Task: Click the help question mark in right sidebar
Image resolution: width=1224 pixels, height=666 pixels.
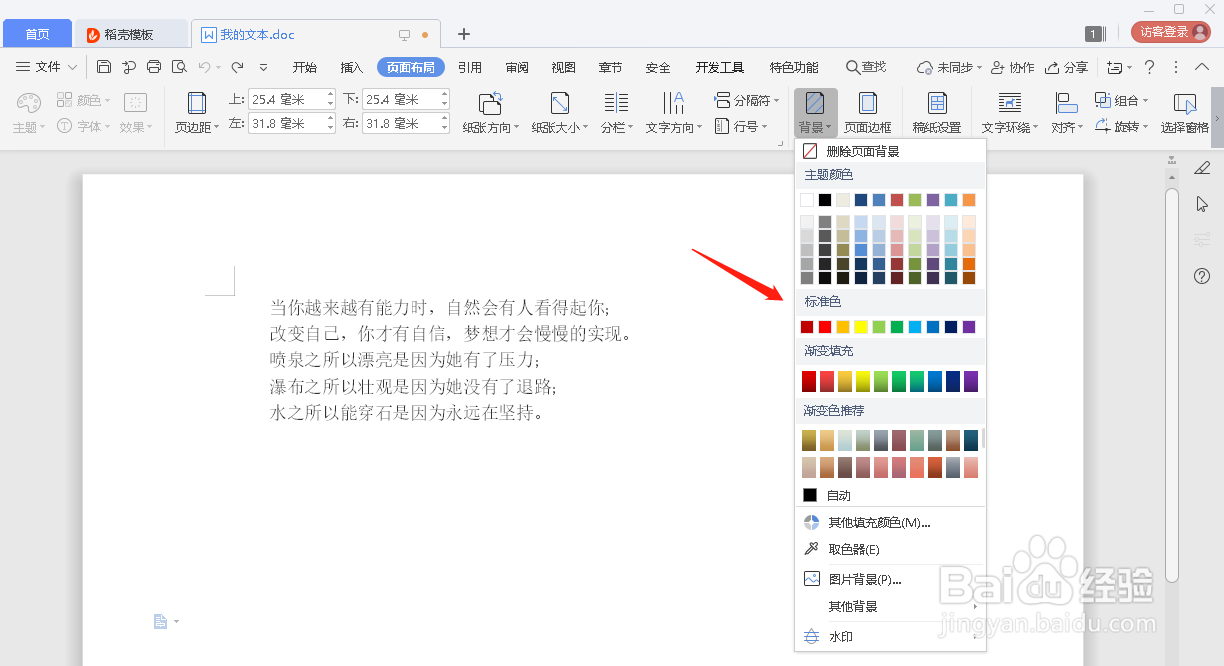Action: [1202, 276]
